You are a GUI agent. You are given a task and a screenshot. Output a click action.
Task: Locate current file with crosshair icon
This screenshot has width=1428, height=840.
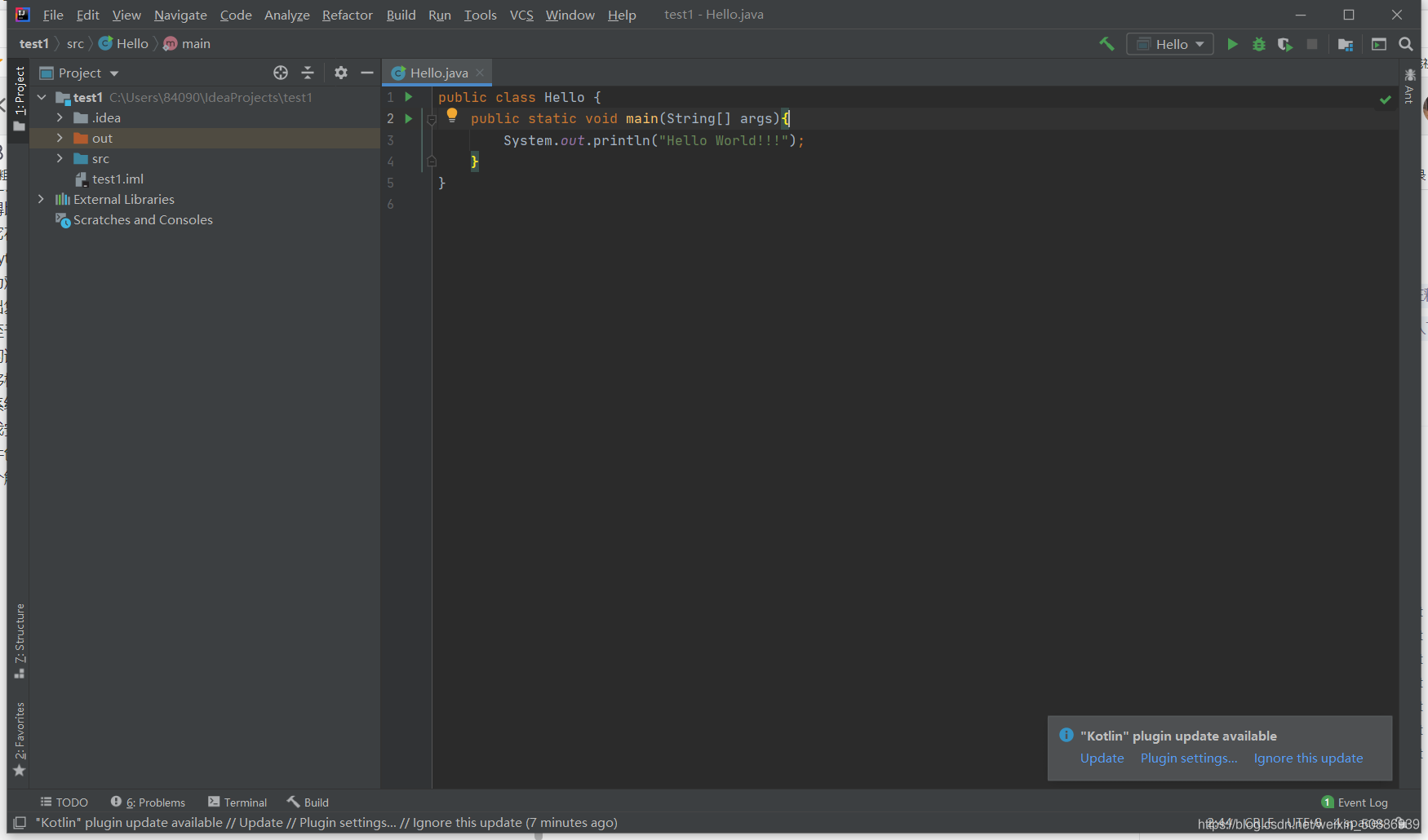pyautogui.click(x=281, y=73)
